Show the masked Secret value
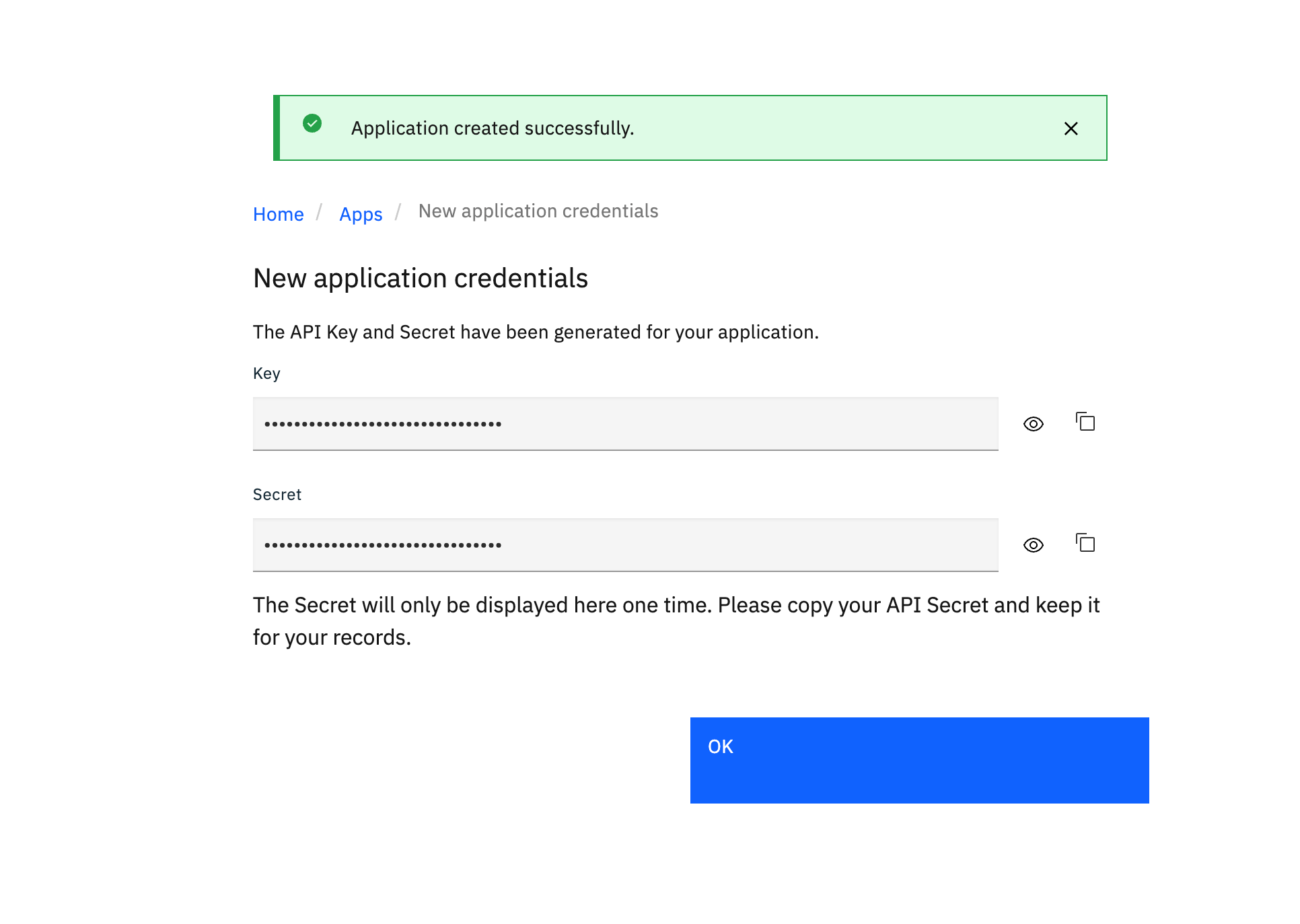The image size is (1300, 924). 1033,545
